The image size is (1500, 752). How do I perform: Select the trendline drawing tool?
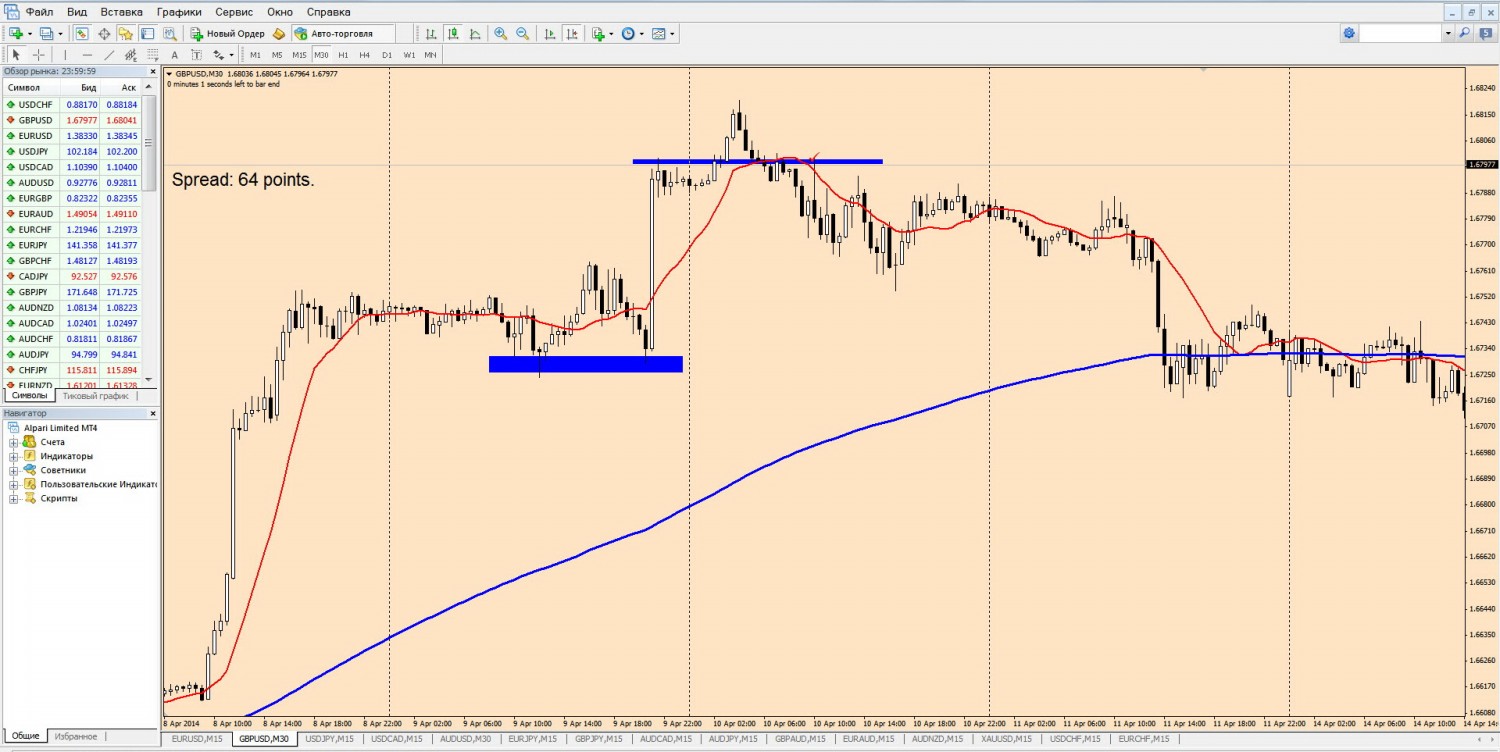109,55
